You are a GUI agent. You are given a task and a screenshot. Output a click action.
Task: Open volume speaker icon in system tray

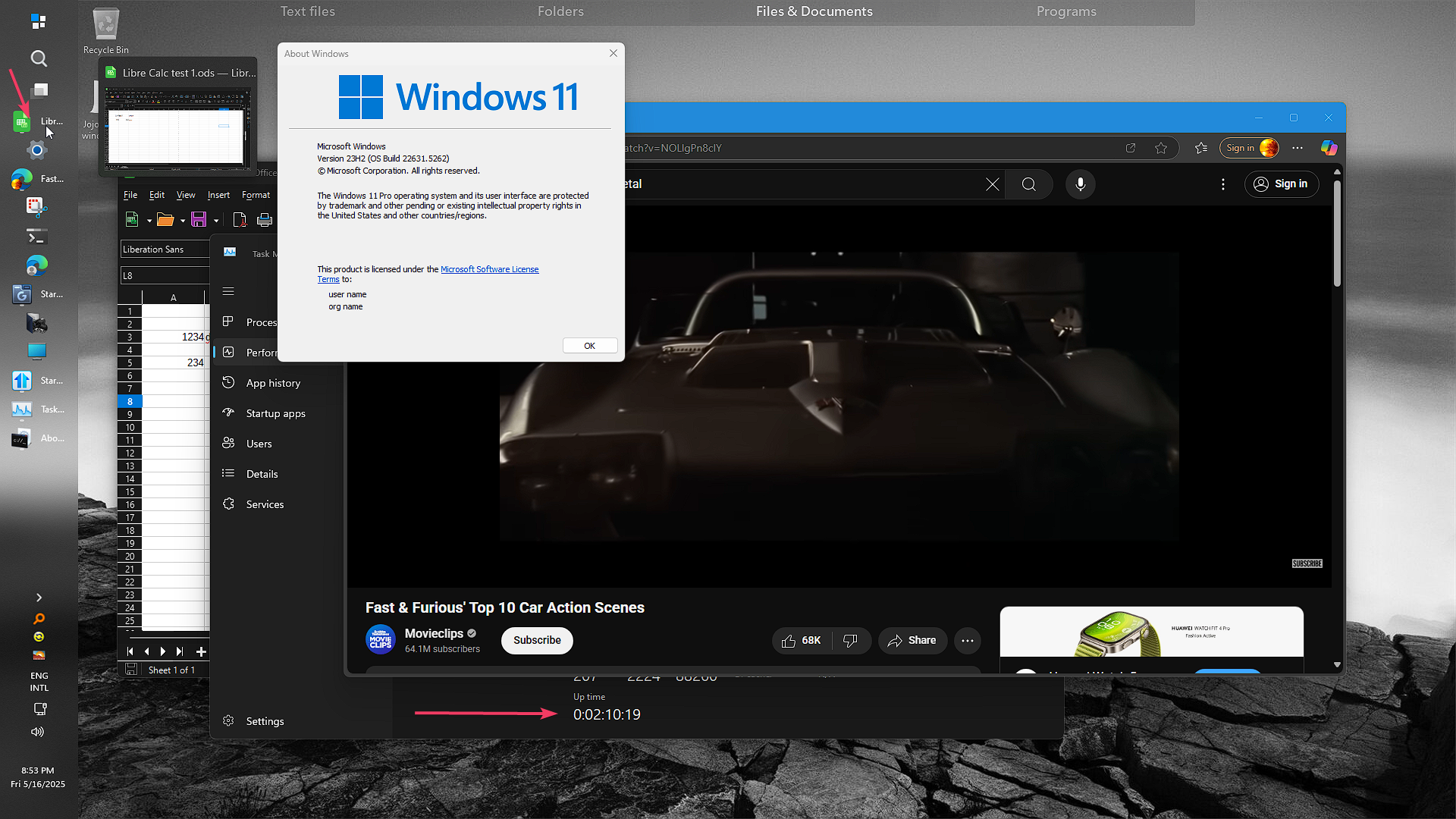[x=38, y=732]
